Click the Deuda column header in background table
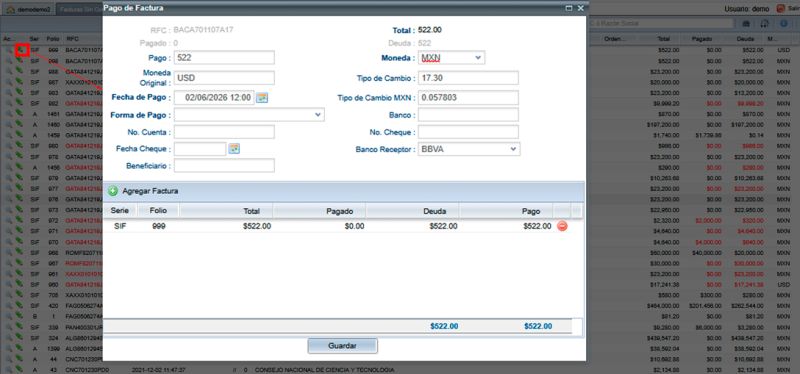 [x=745, y=39]
